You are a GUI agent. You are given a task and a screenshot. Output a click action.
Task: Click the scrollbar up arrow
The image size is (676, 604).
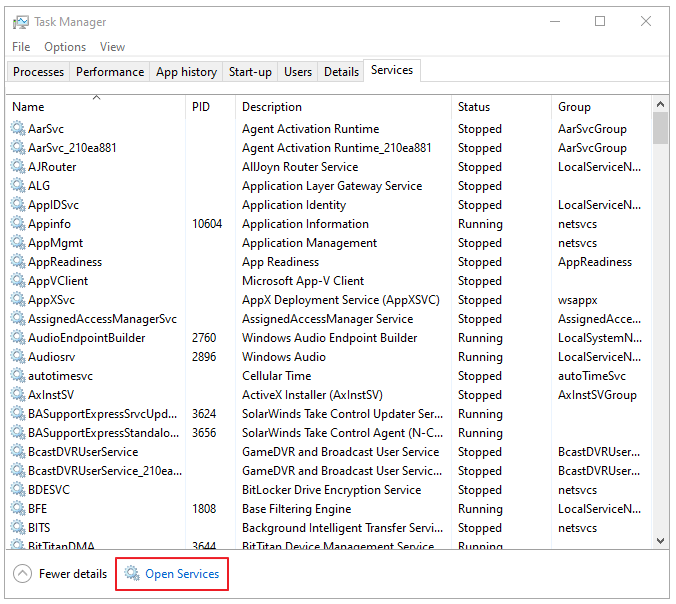point(660,104)
